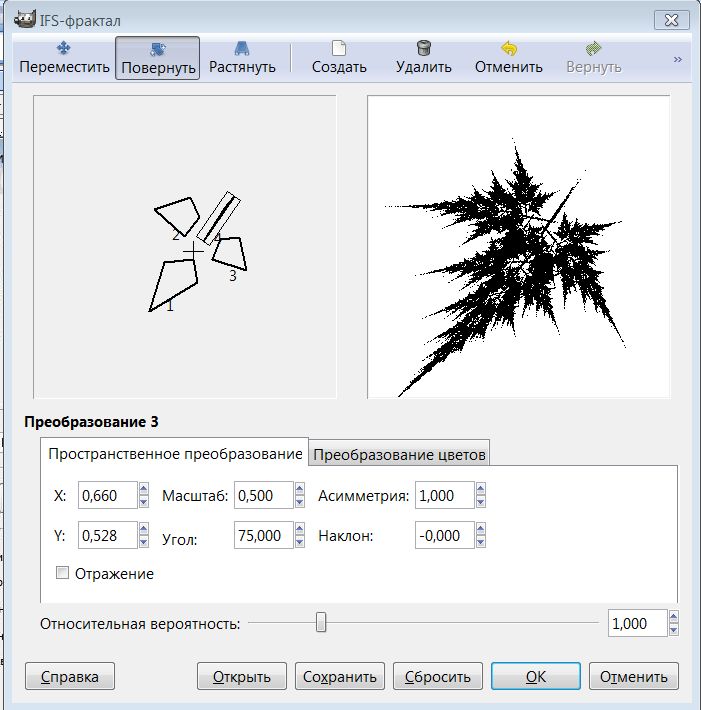Click the Создать (New) transformation icon
Screen dimensions: 701x710
pyautogui.click(x=339, y=48)
